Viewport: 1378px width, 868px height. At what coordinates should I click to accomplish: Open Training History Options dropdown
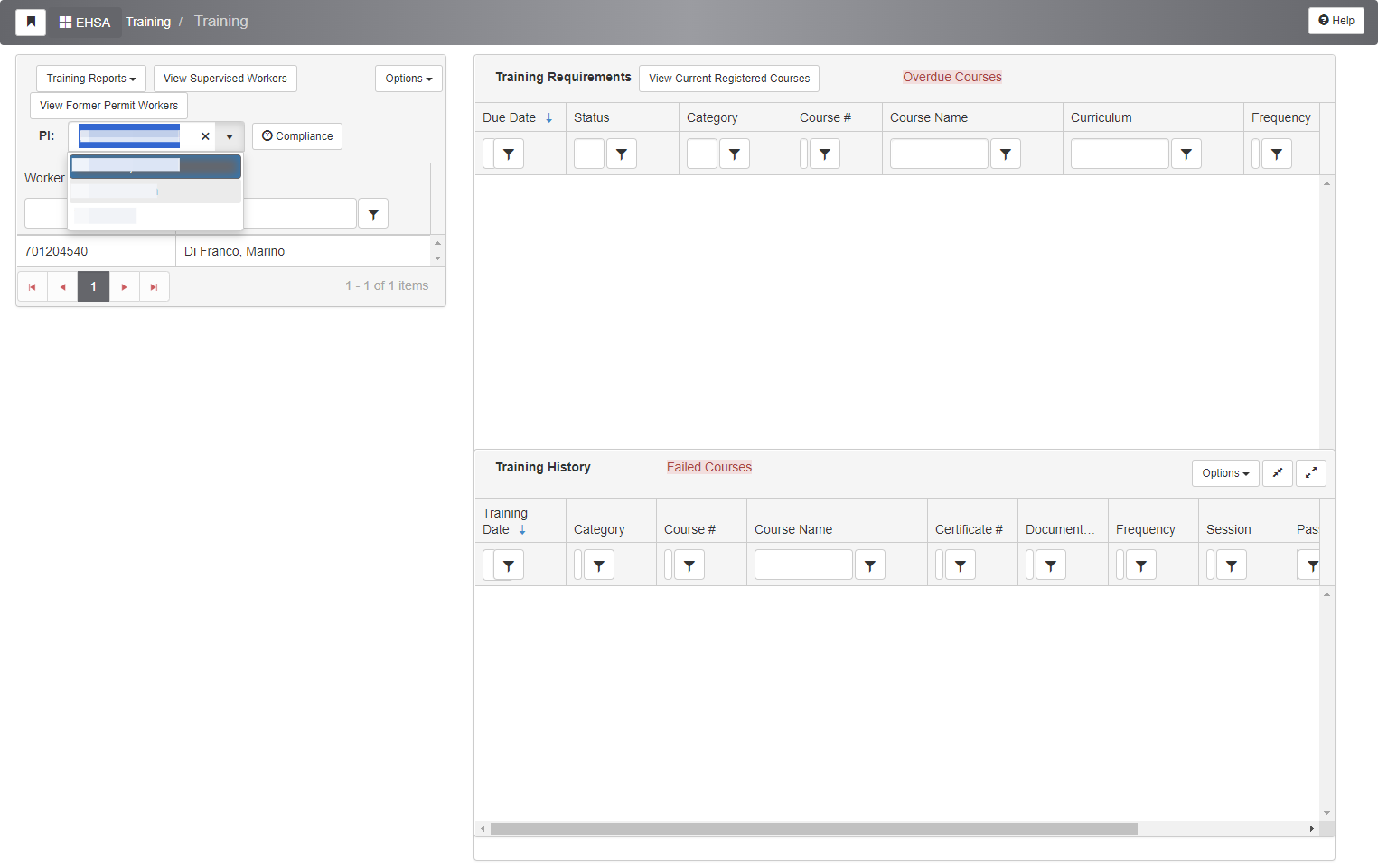[x=1225, y=473]
